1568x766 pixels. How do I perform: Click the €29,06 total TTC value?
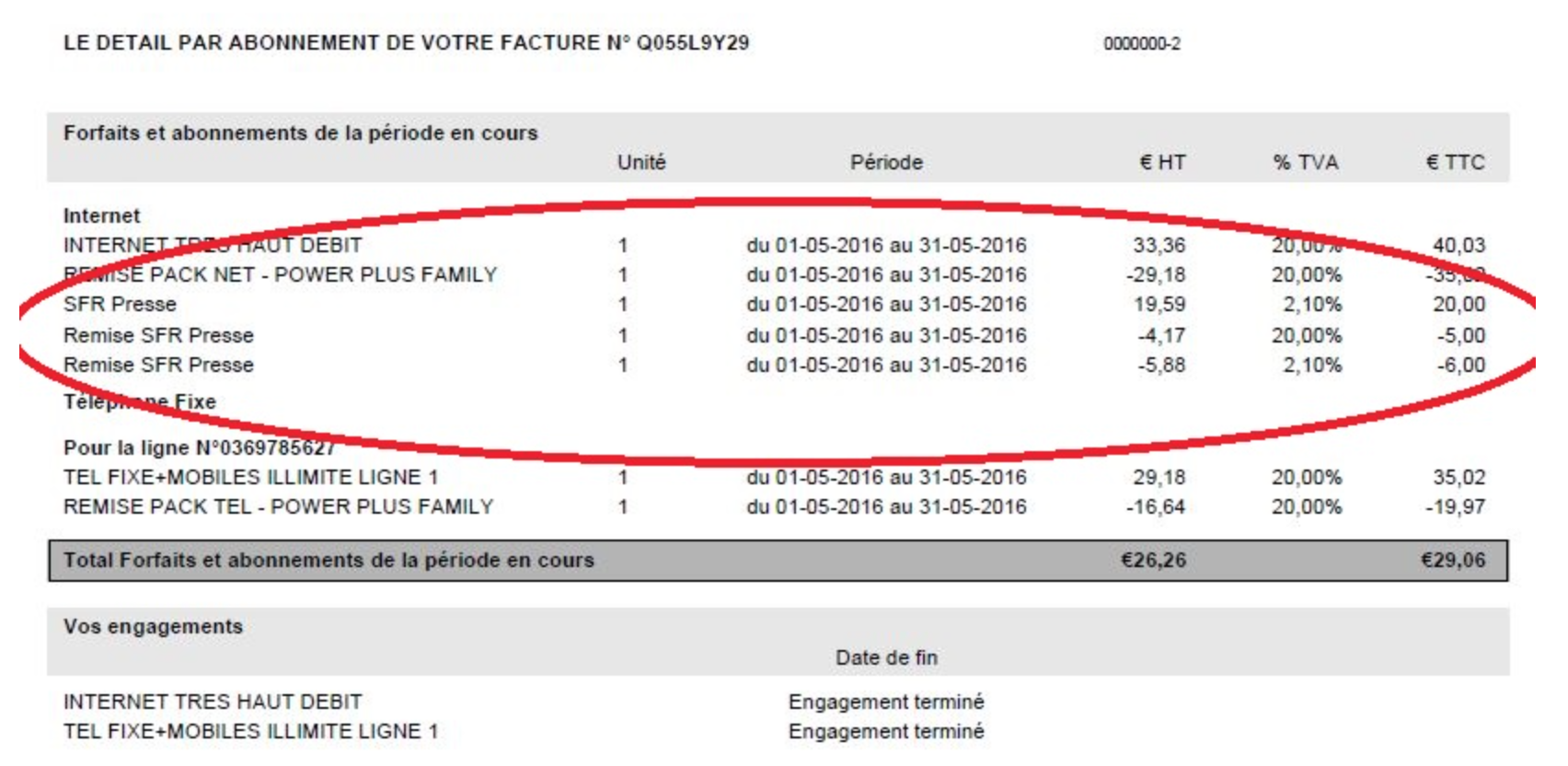[1453, 561]
